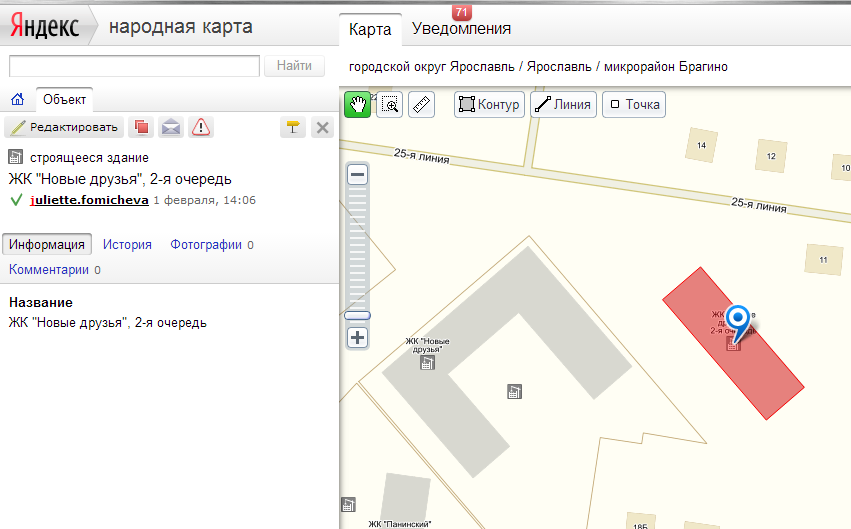Screen dimensions: 851x529
Task: Switch to the Объект tab
Action: (64, 100)
